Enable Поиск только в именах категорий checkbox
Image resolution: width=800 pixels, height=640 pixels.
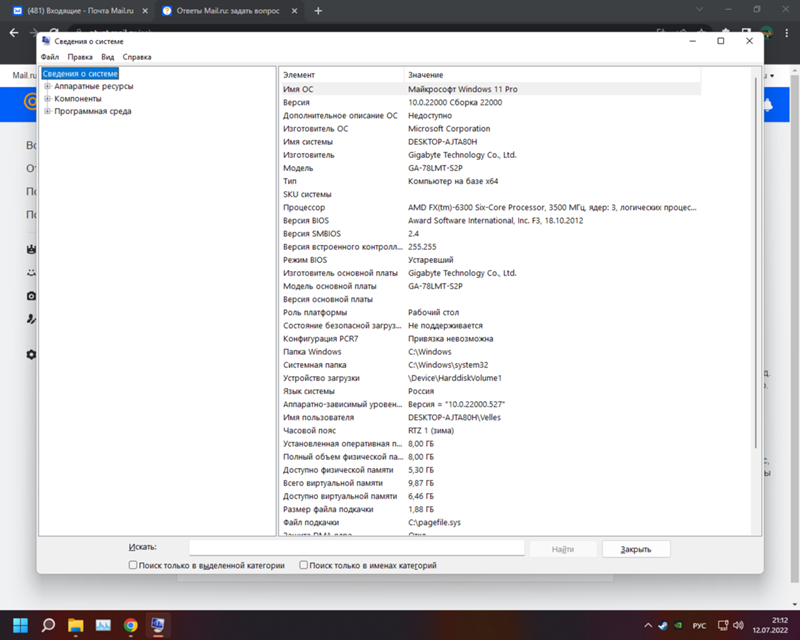coord(304,565)
